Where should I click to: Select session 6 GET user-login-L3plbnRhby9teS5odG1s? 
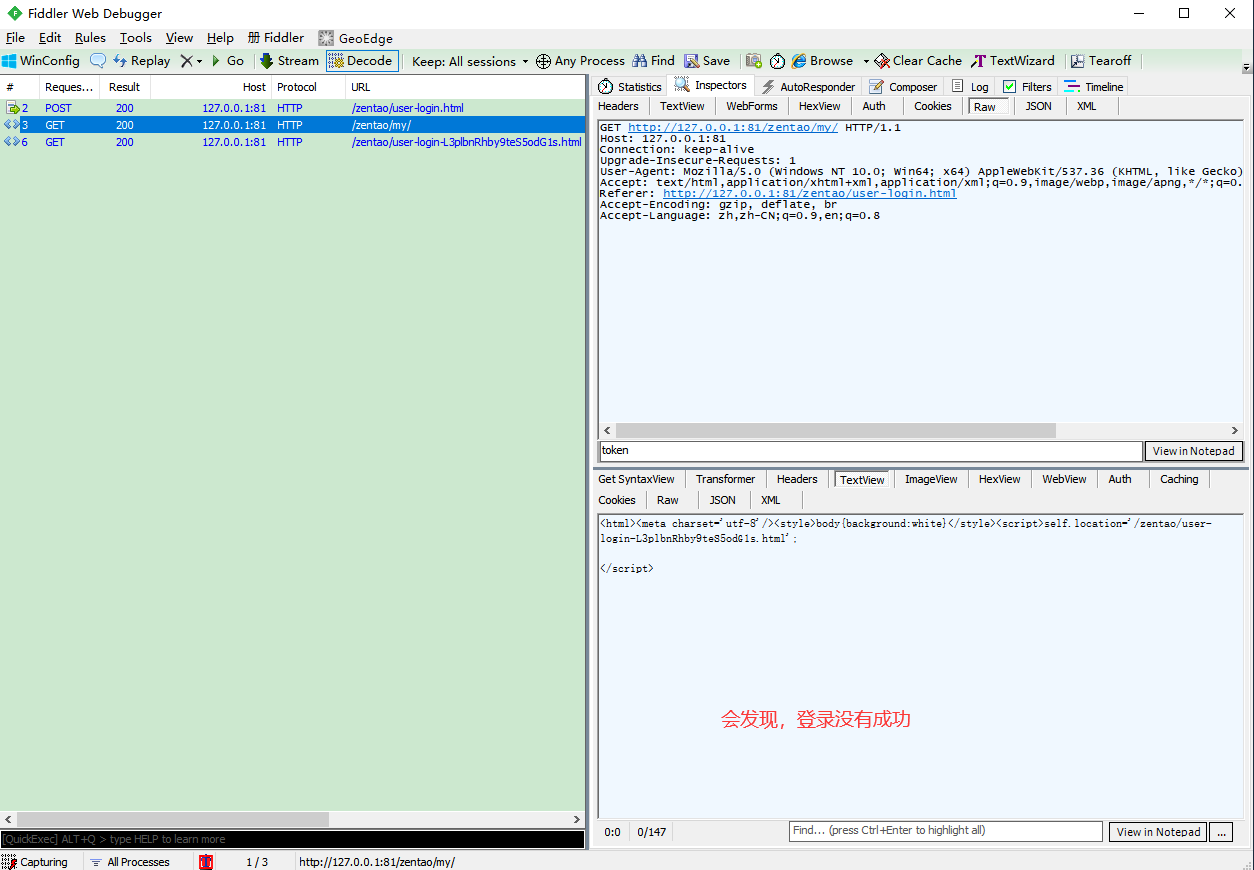(292, 142)
